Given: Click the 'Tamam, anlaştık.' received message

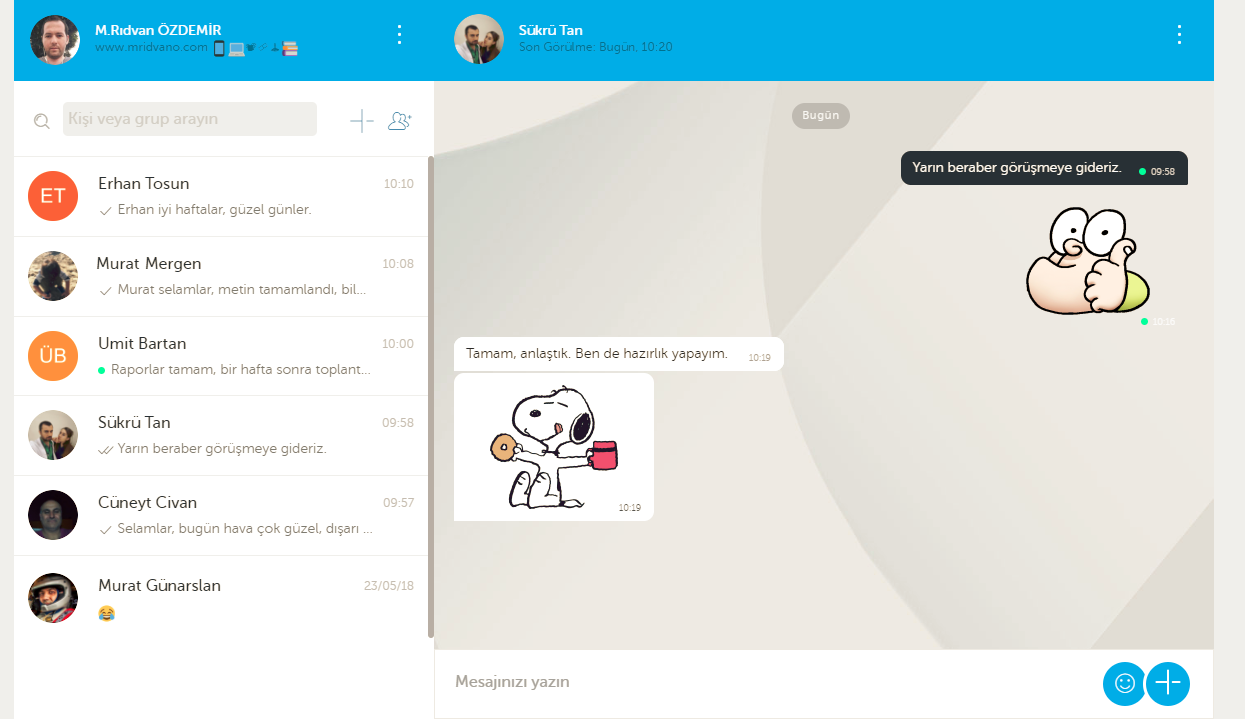Looking at the screenshot, I should [x=619, y=354].
